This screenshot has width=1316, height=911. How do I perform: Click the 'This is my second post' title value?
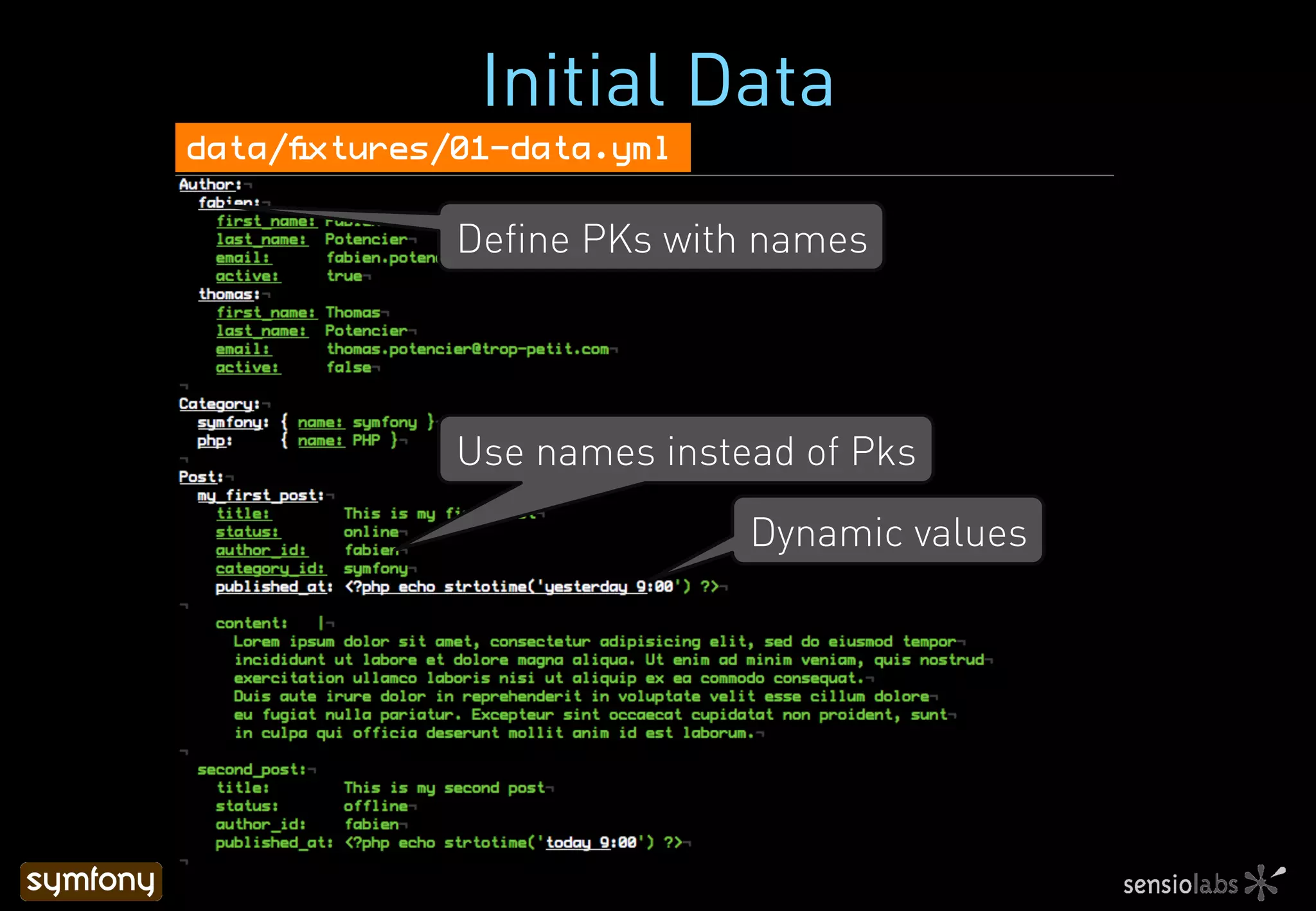[x=445, y=788]
